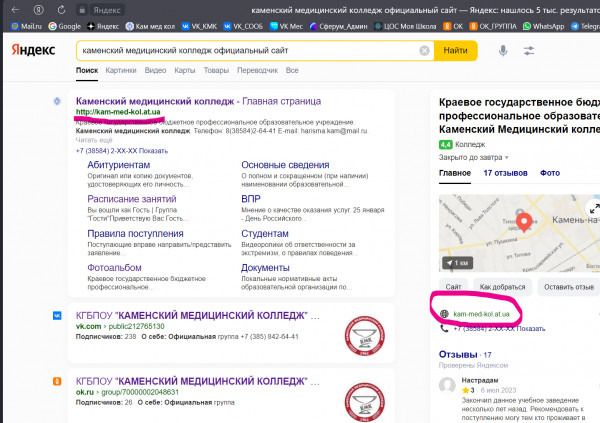Open the Фото tab in sidebar
The image size is (600, 423).
550,173
